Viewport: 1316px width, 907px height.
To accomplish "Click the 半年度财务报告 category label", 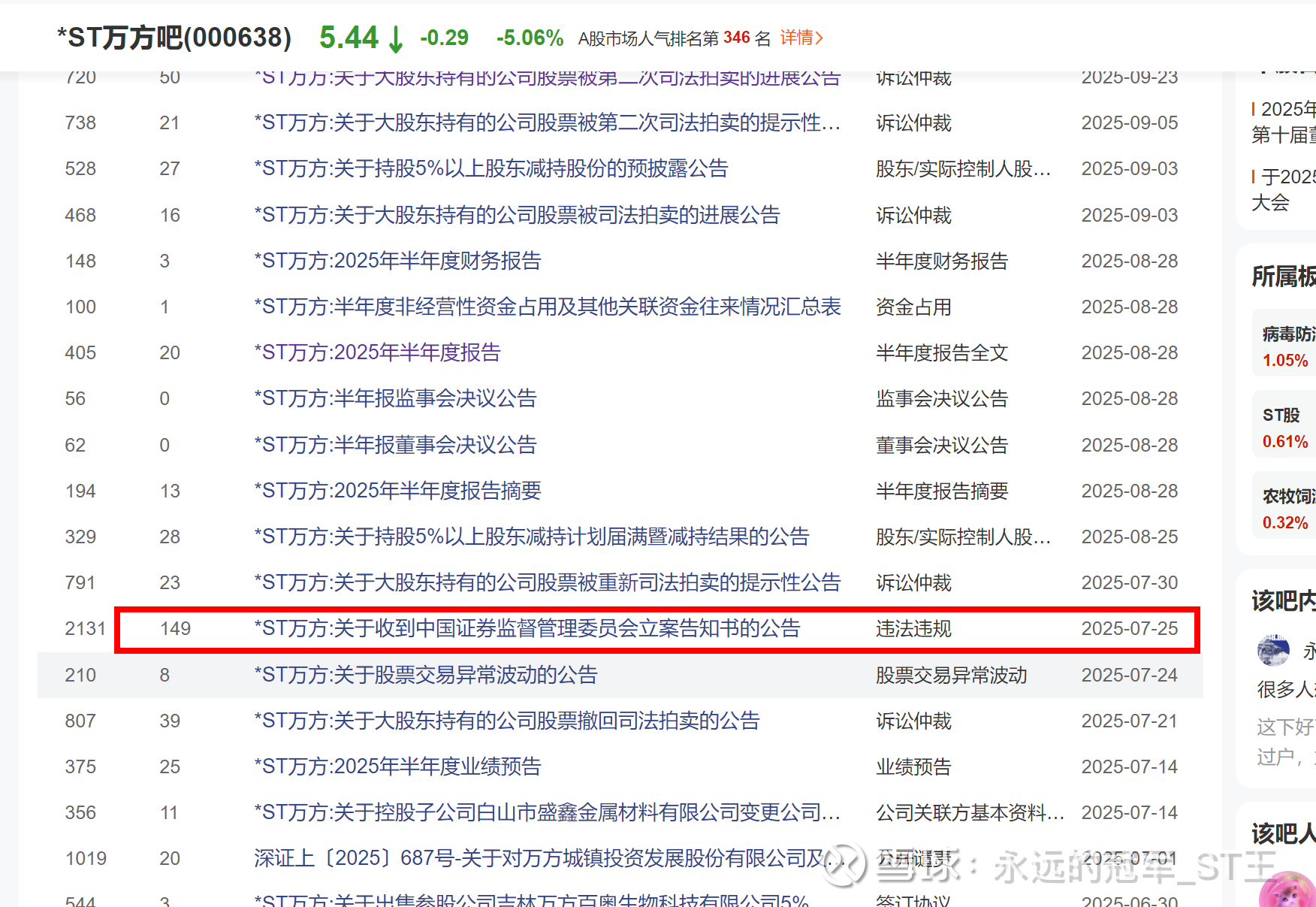I will click(942, 261).
